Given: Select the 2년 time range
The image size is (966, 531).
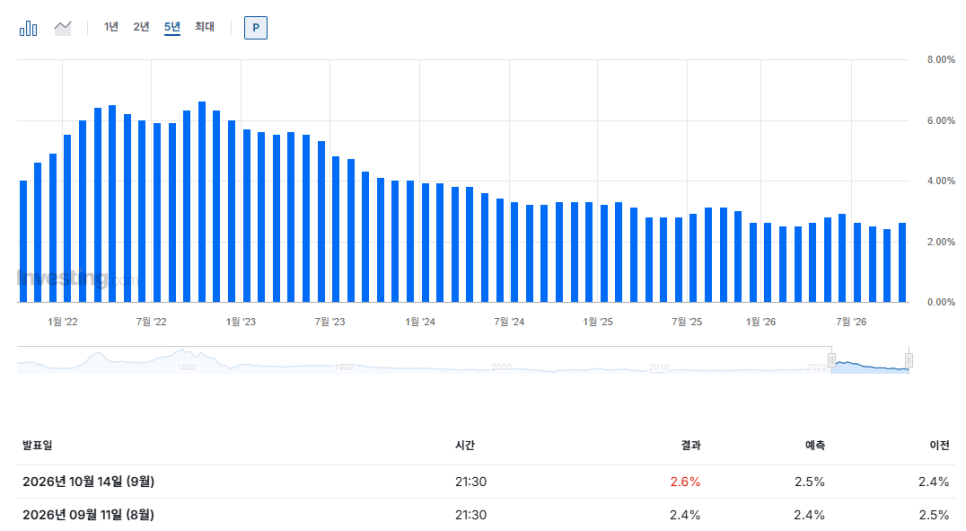Looking at the screenshot, I should pyautogui.click(x=141, y=26).
